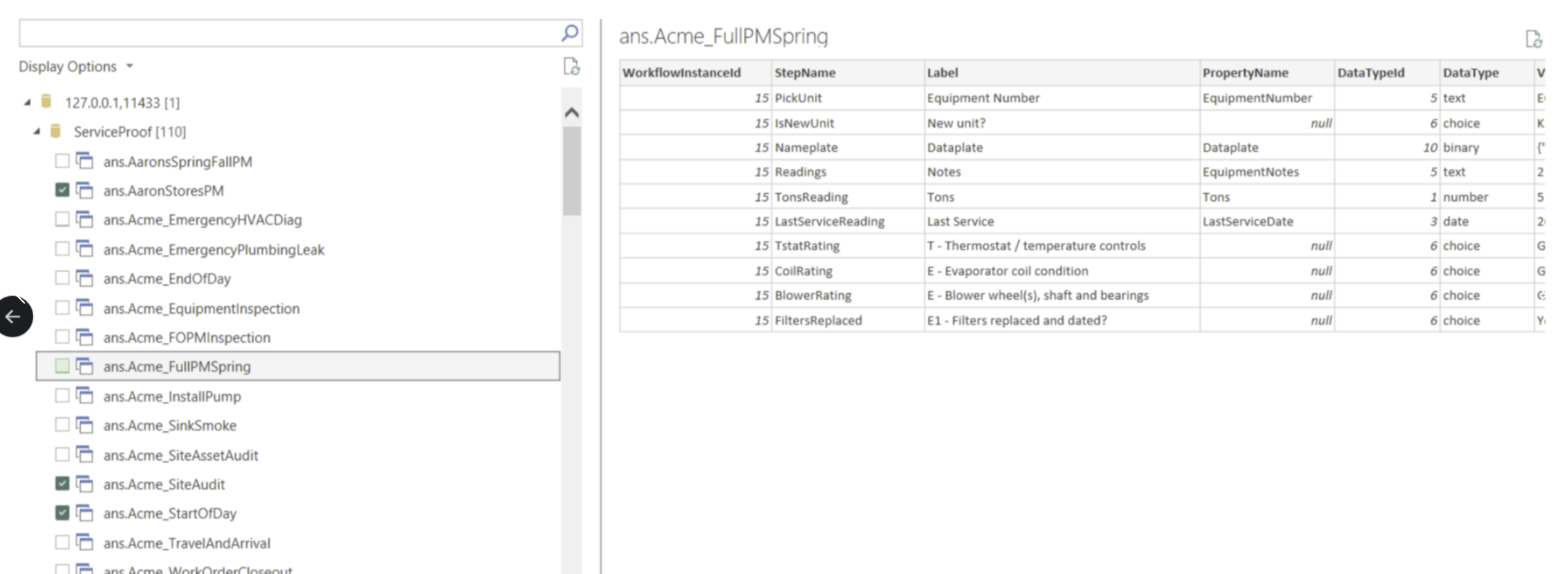Click the black back arrow button

click(14, 317)
